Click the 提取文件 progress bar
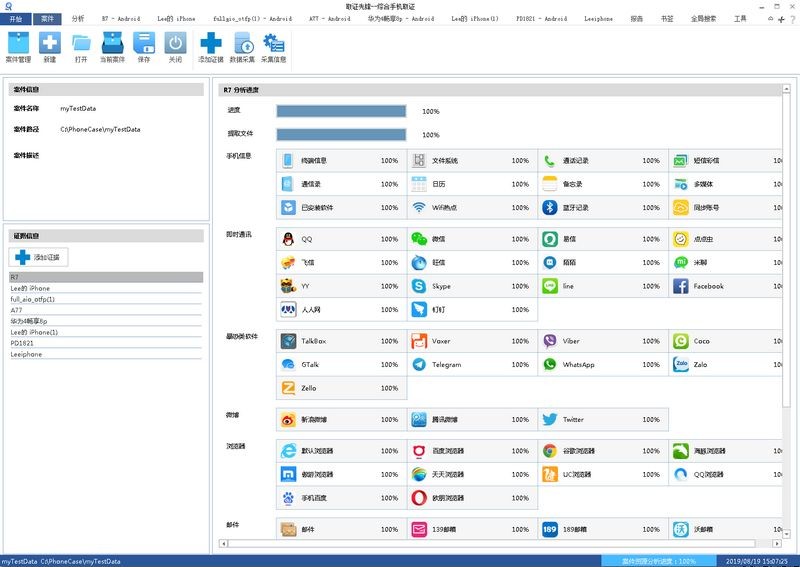 [x=341, y=134]
